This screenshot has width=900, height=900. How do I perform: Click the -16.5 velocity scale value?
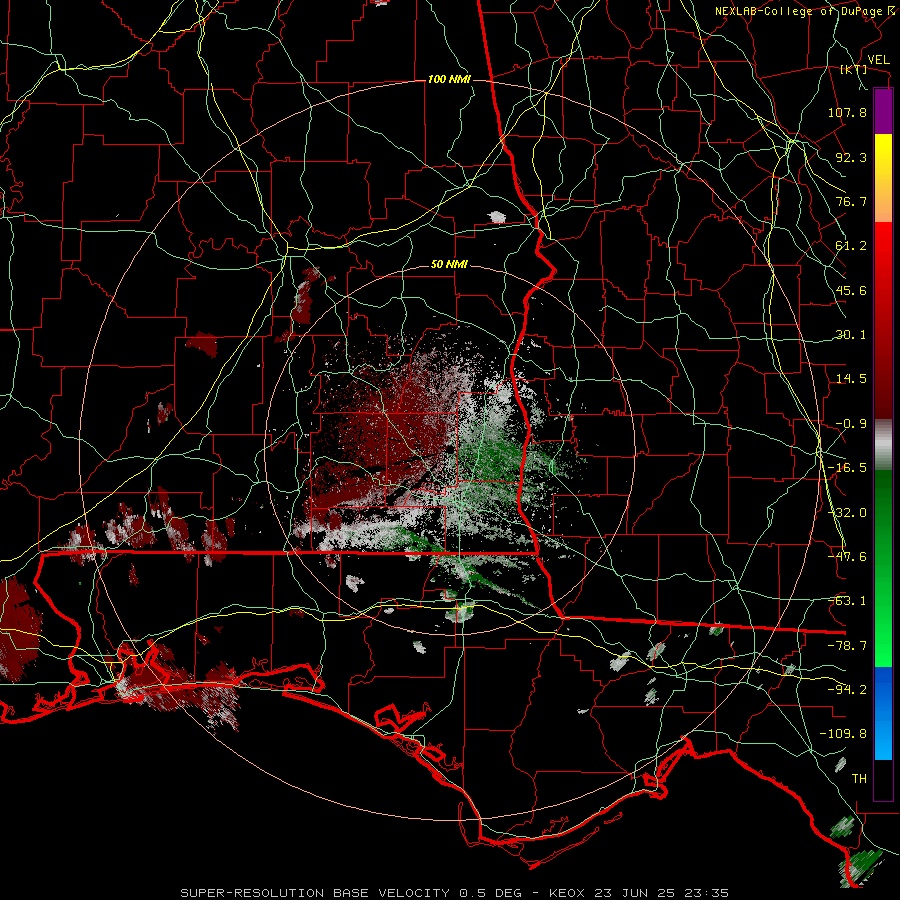click(x=847, y=468)
